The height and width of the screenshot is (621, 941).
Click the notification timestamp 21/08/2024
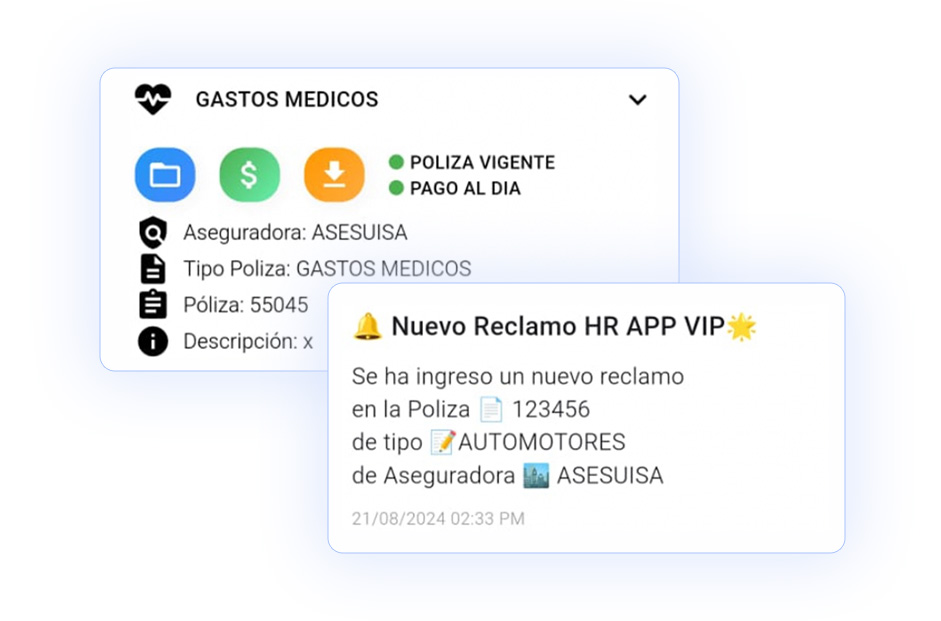(x=438, y=518)
